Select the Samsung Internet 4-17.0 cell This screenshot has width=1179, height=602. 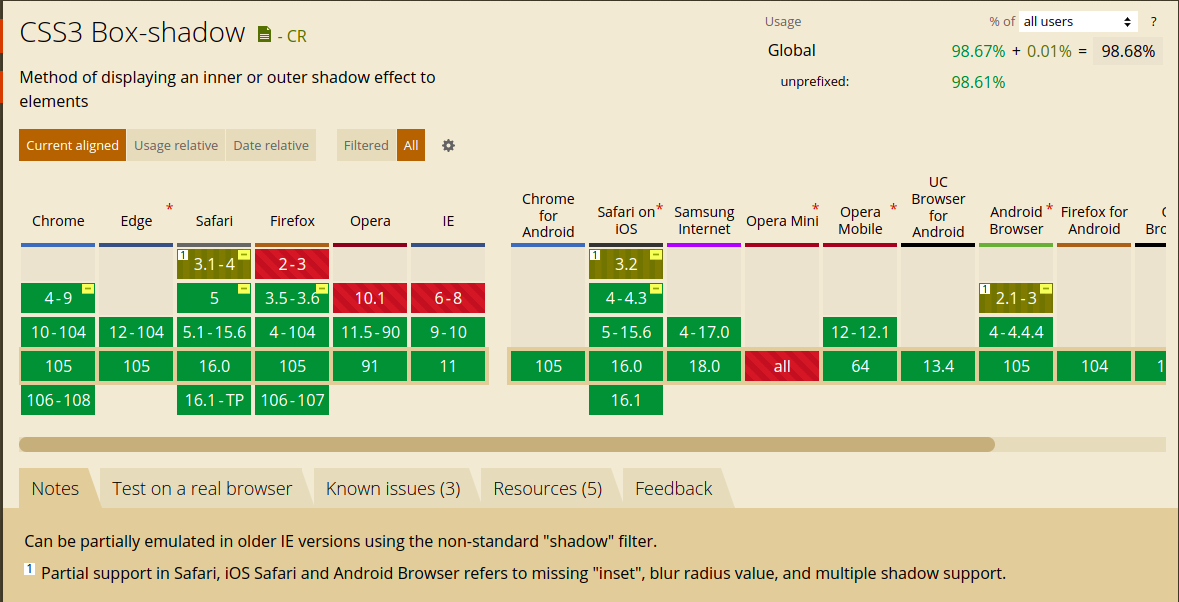pyautogui.click(x=705, y=332)
